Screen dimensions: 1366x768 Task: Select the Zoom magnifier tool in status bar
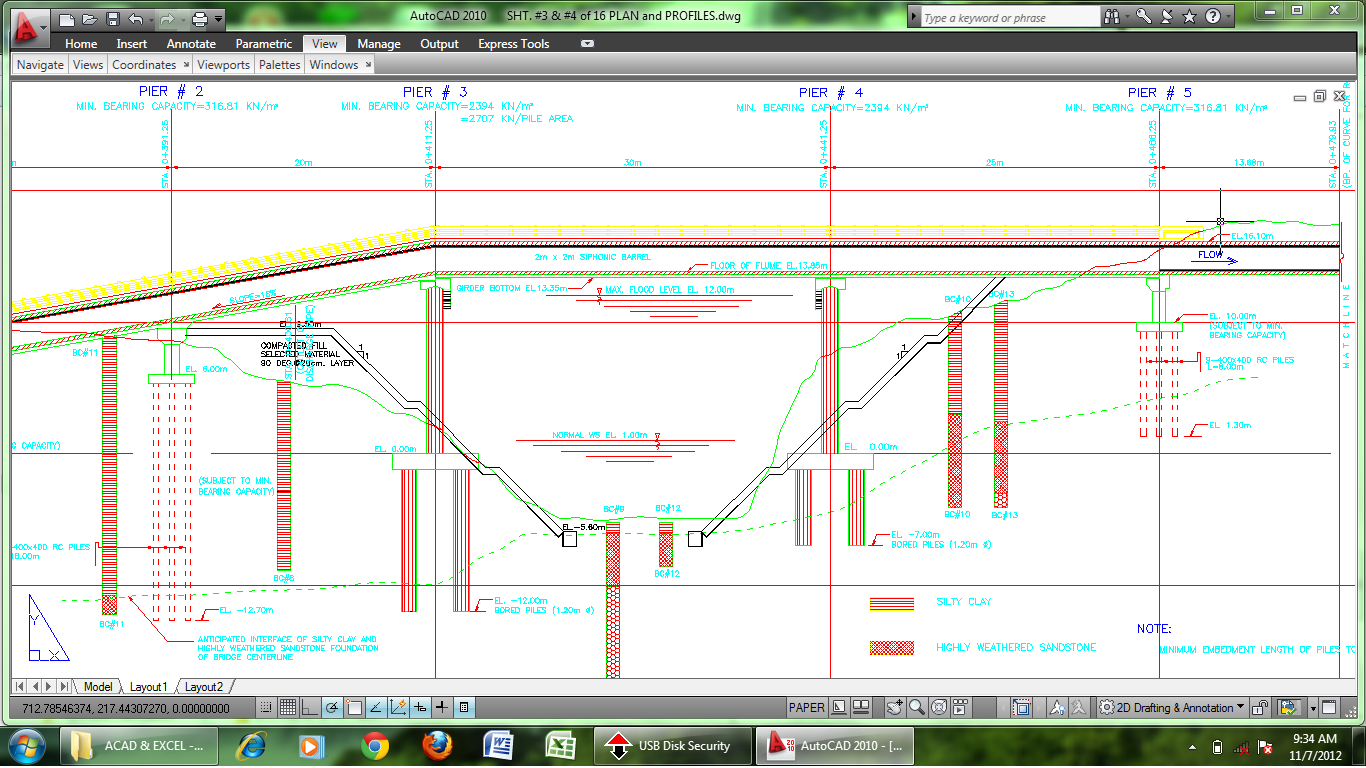(917, 708)
